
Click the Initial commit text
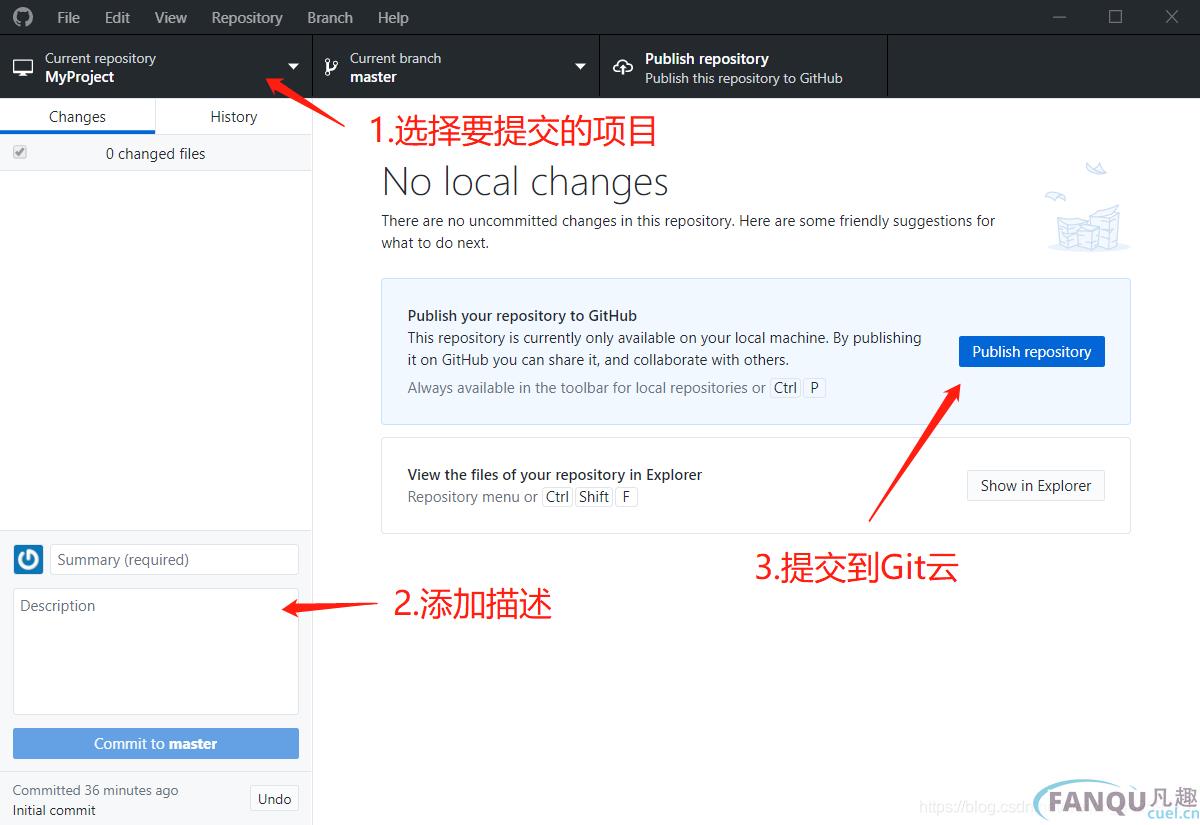54,810
